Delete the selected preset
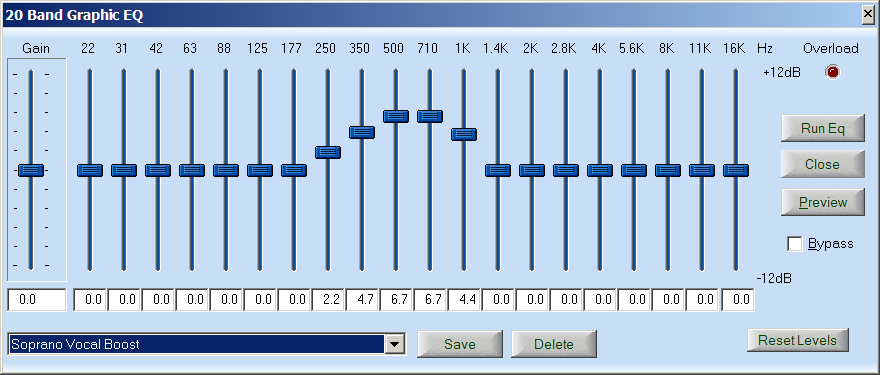The height and width of the screenshot is (375, 880). 553,344
